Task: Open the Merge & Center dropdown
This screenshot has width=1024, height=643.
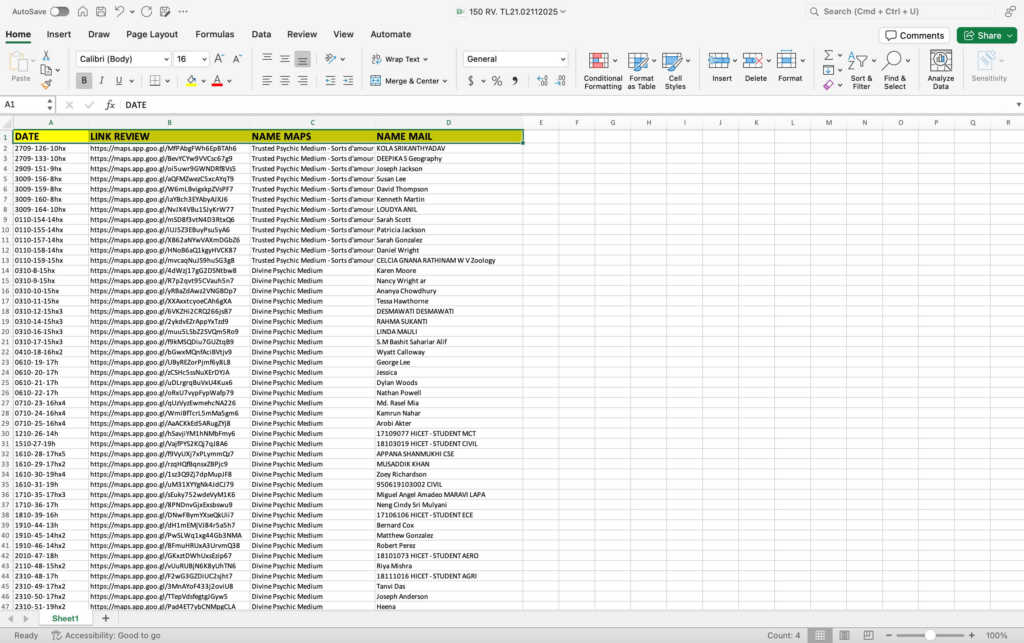Action: pos(445,81)
